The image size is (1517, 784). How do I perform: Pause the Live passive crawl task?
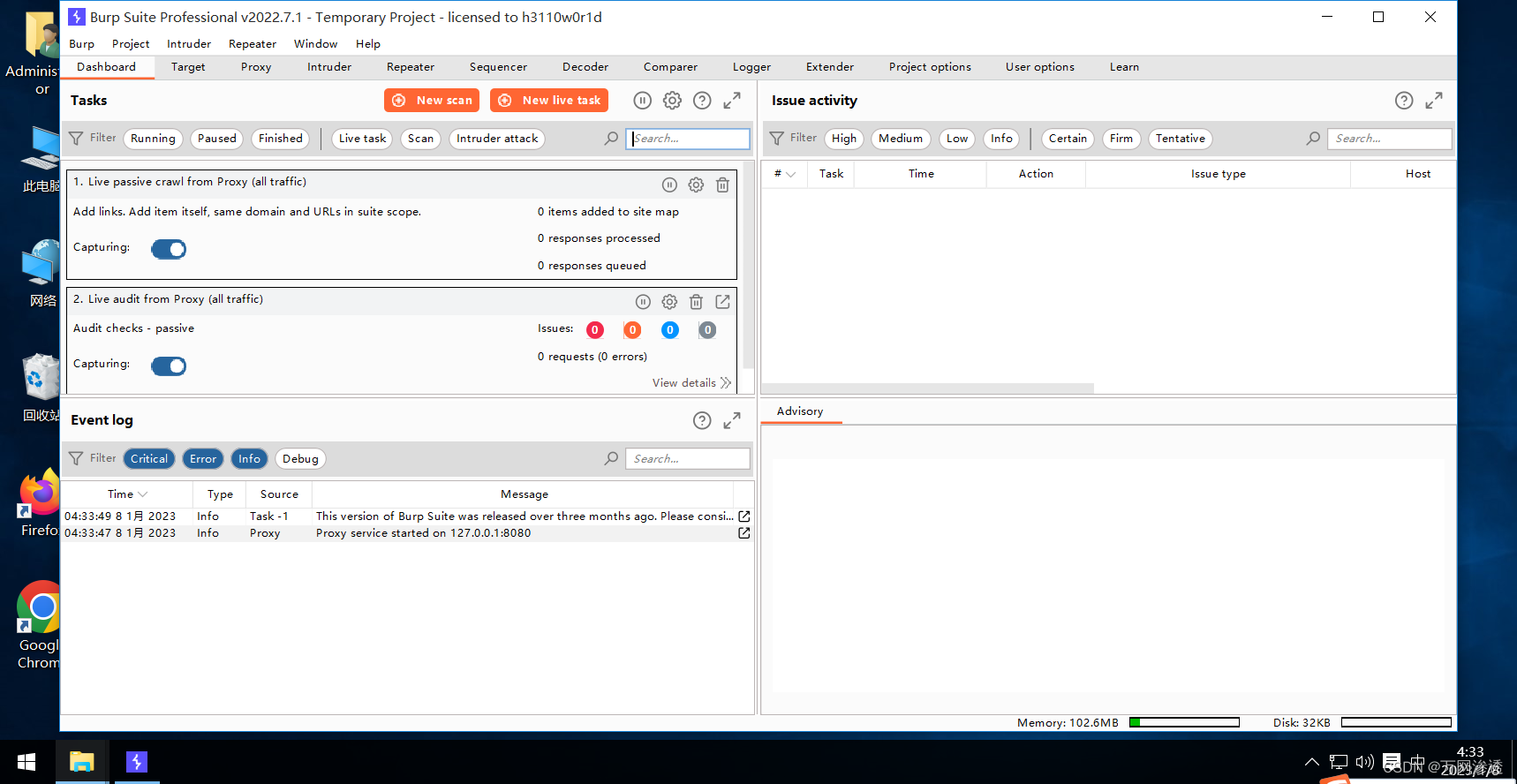coord(669,185)
